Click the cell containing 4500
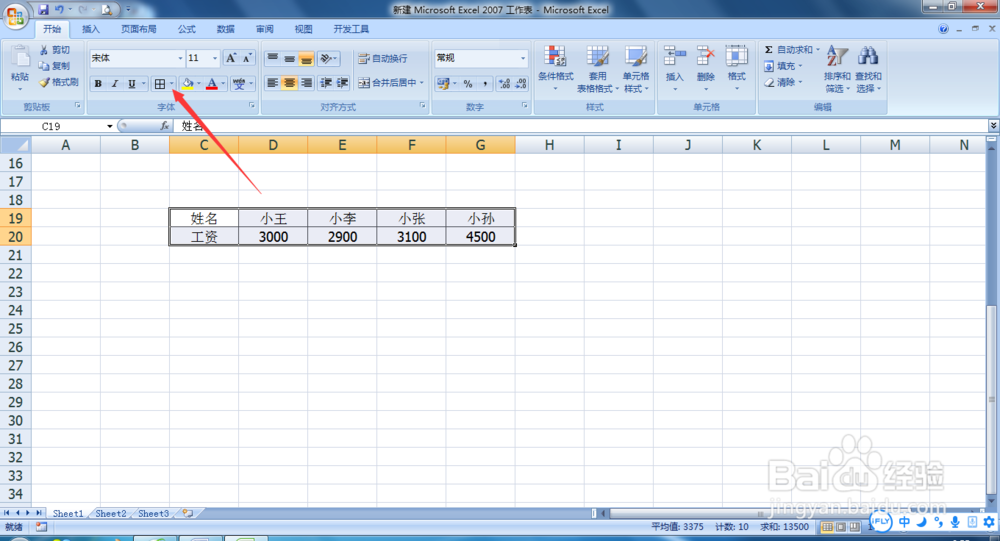 coord(480,237)
